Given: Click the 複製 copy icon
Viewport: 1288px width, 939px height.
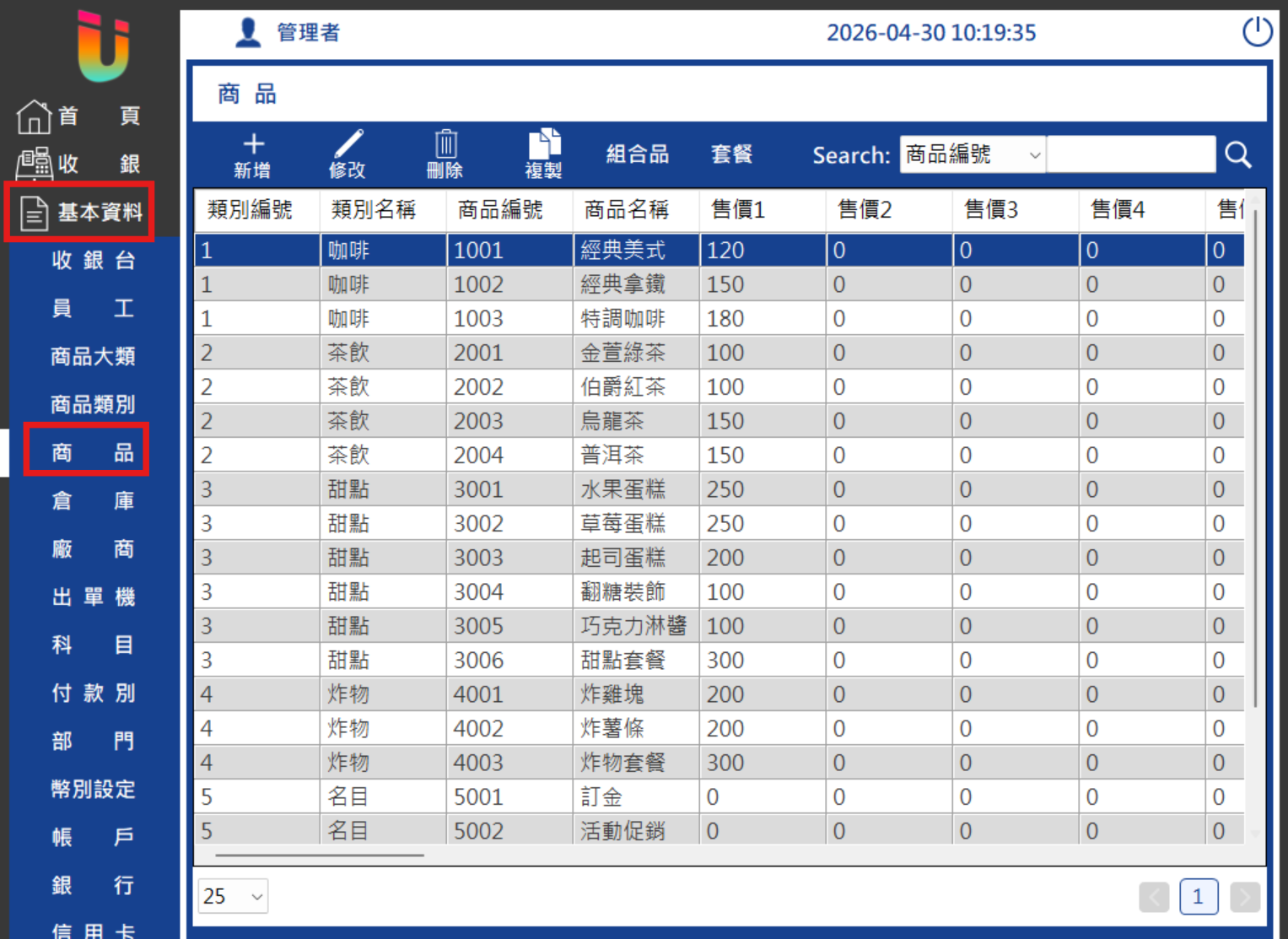Looking at the screenshot, I should (x=544, y=143).
